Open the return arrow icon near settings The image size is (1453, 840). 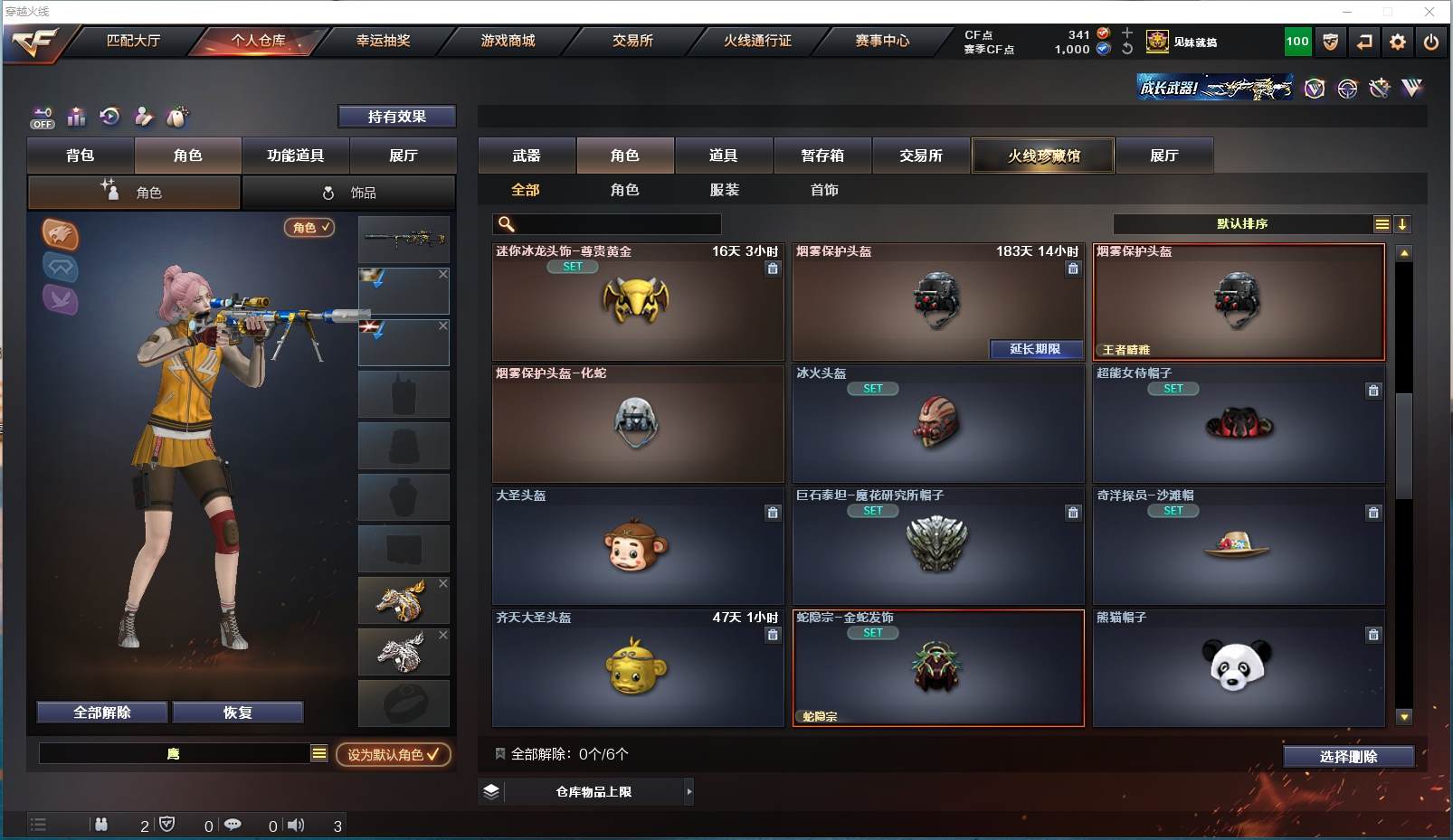click(x=1364, y=42)
